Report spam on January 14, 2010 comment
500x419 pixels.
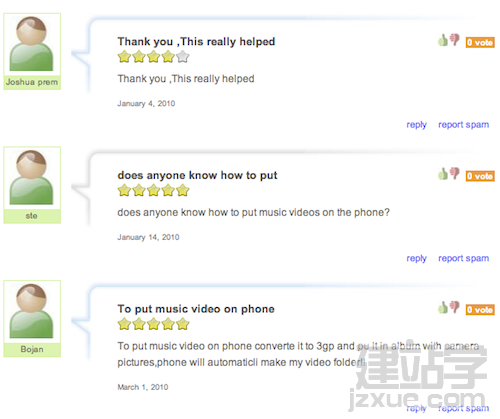click(x=463, y=259)
